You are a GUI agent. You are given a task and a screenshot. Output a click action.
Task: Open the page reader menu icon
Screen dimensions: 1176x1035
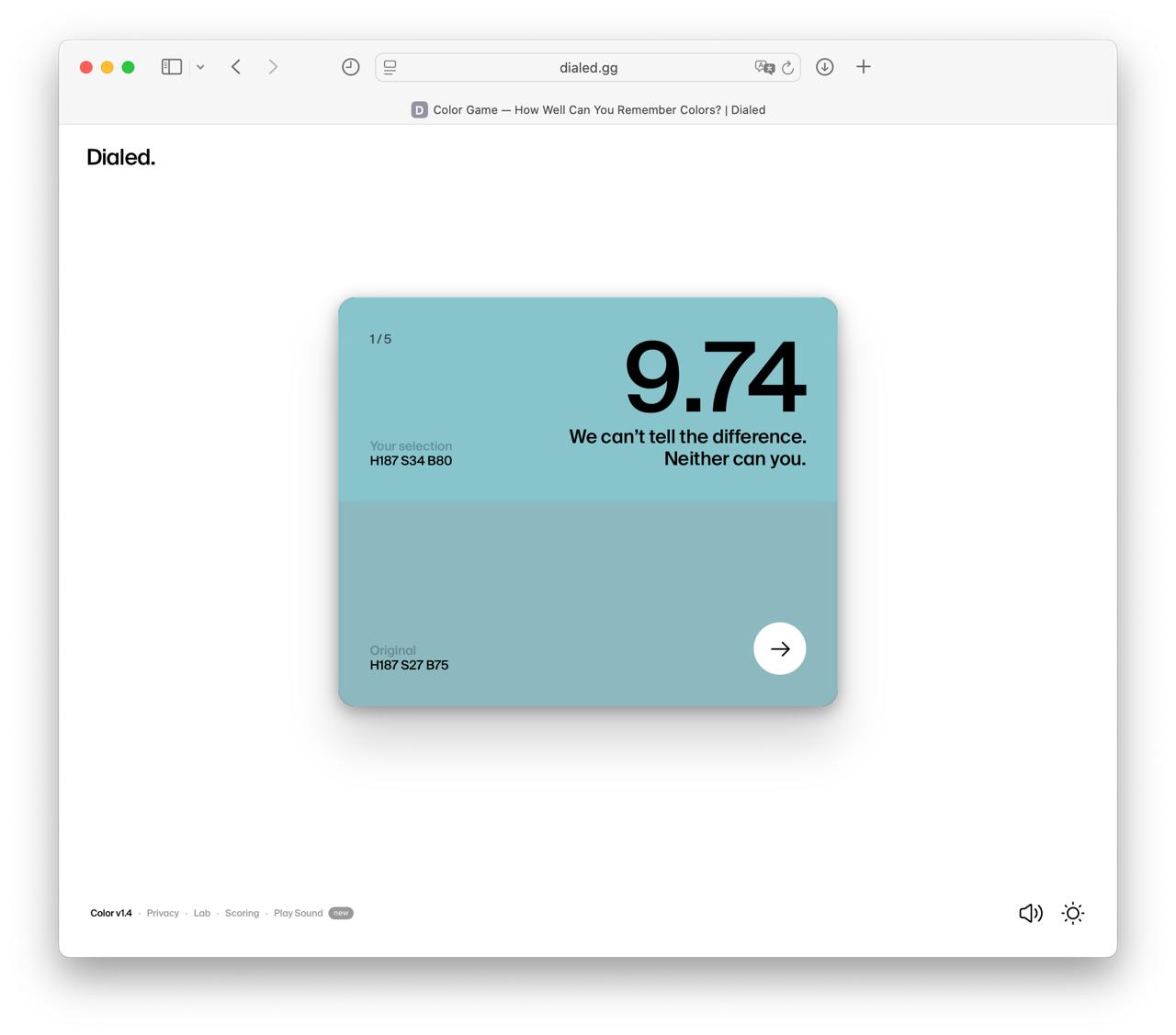[390, 67]
